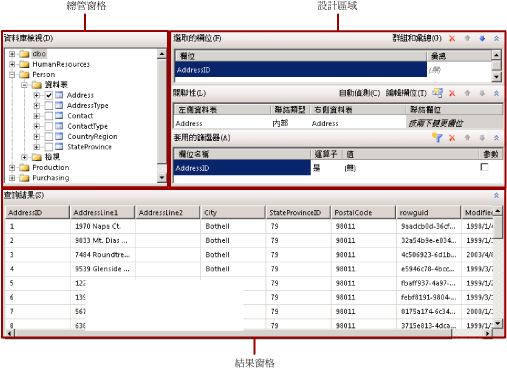Delete relationship with red X in 關聯性
This screenshot has width=507, height=369.
click(x=452, y=93)
